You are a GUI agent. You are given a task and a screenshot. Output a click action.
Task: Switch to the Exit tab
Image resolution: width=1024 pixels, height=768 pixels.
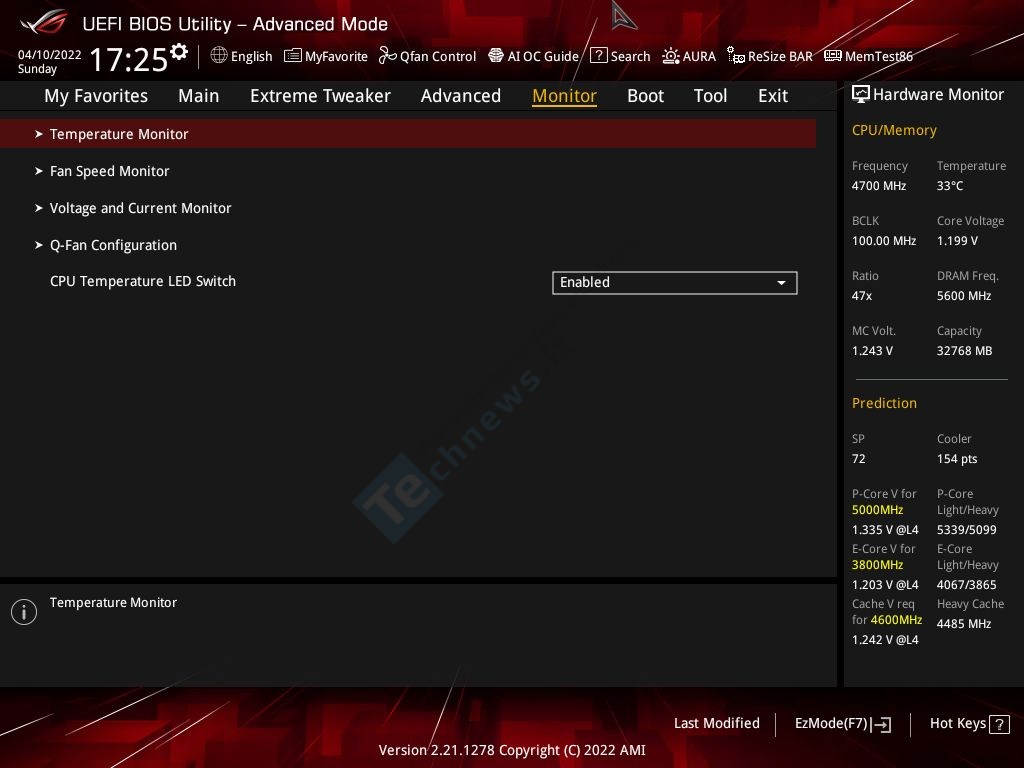(x=773, y=96)
